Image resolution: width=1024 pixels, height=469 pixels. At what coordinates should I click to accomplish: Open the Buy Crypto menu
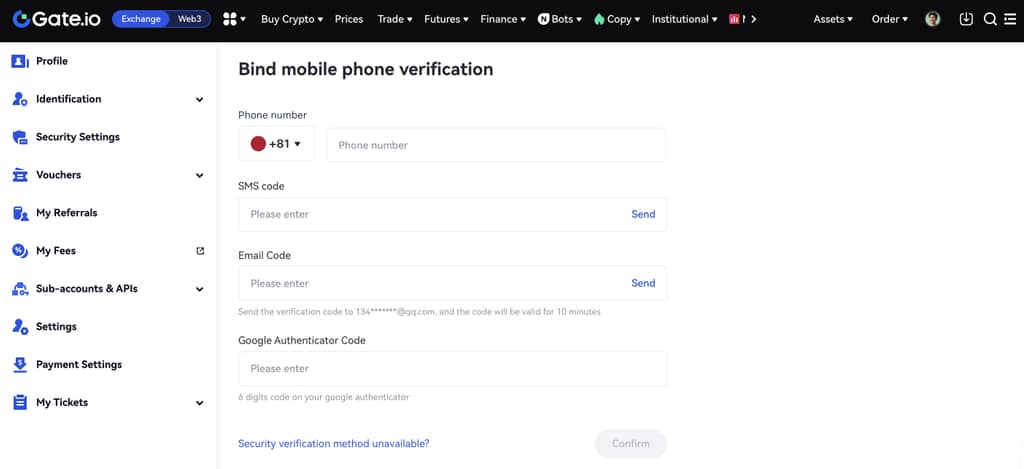tap(291, 19)
